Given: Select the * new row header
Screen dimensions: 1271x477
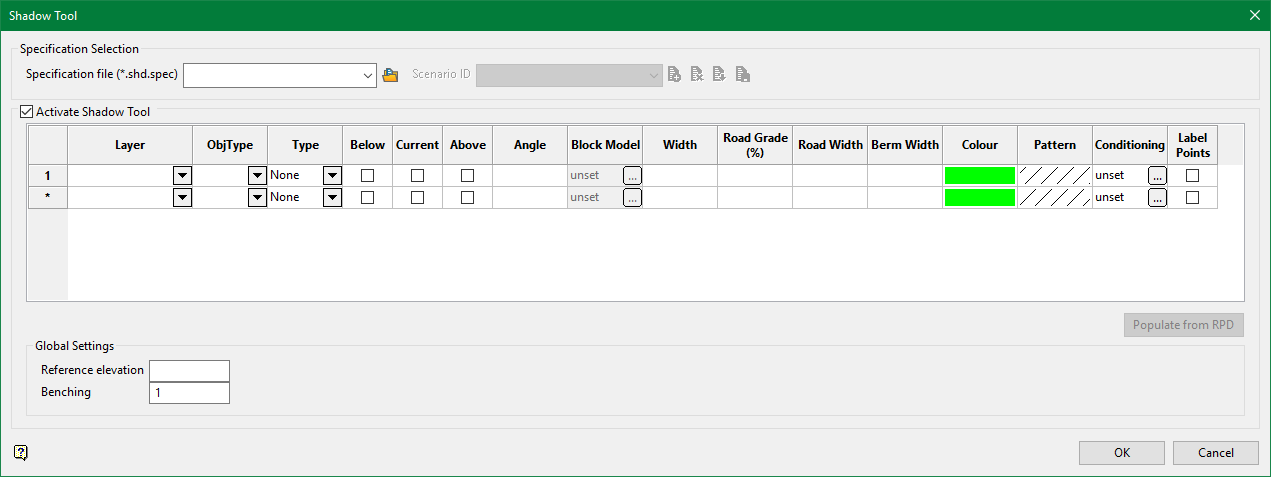Looking at the screenshot, I should (47, 197).
